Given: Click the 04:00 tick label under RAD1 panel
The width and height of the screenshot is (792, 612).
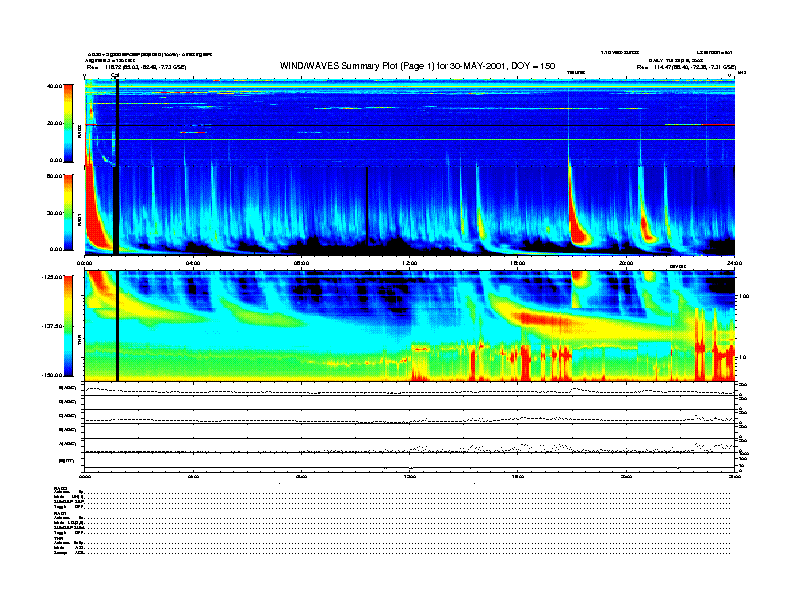Looking at the screenshot, I should click(193, 263).
